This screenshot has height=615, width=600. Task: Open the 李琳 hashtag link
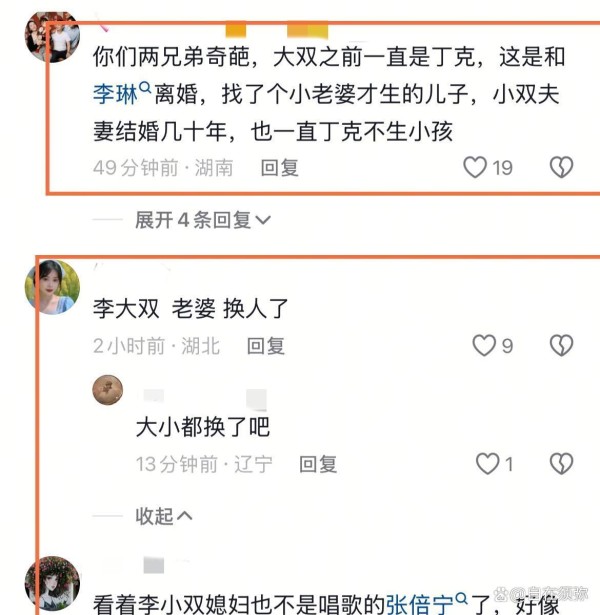[115, 95]
